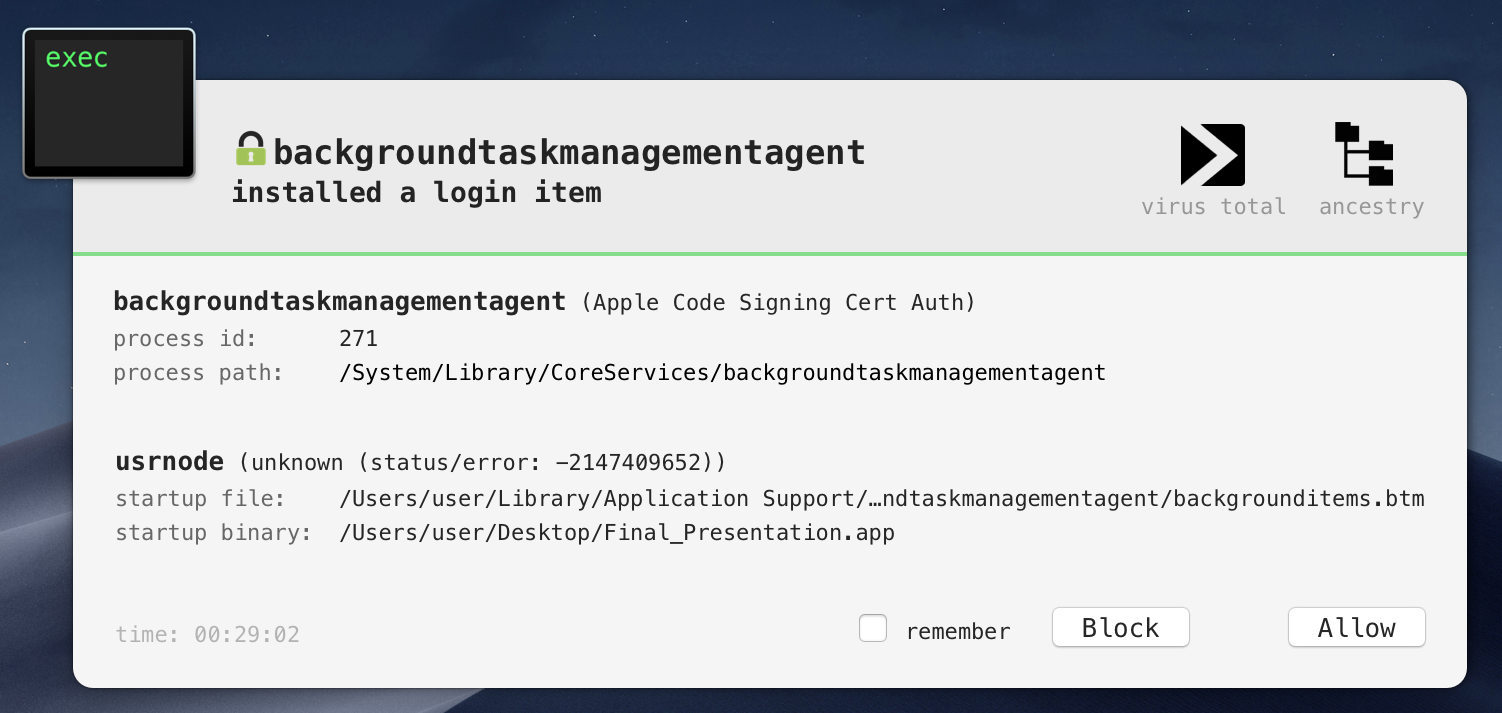Click the startup binary Final_Presentation.app path
The height and width of the screenshot is (713, 1502).
617,533
